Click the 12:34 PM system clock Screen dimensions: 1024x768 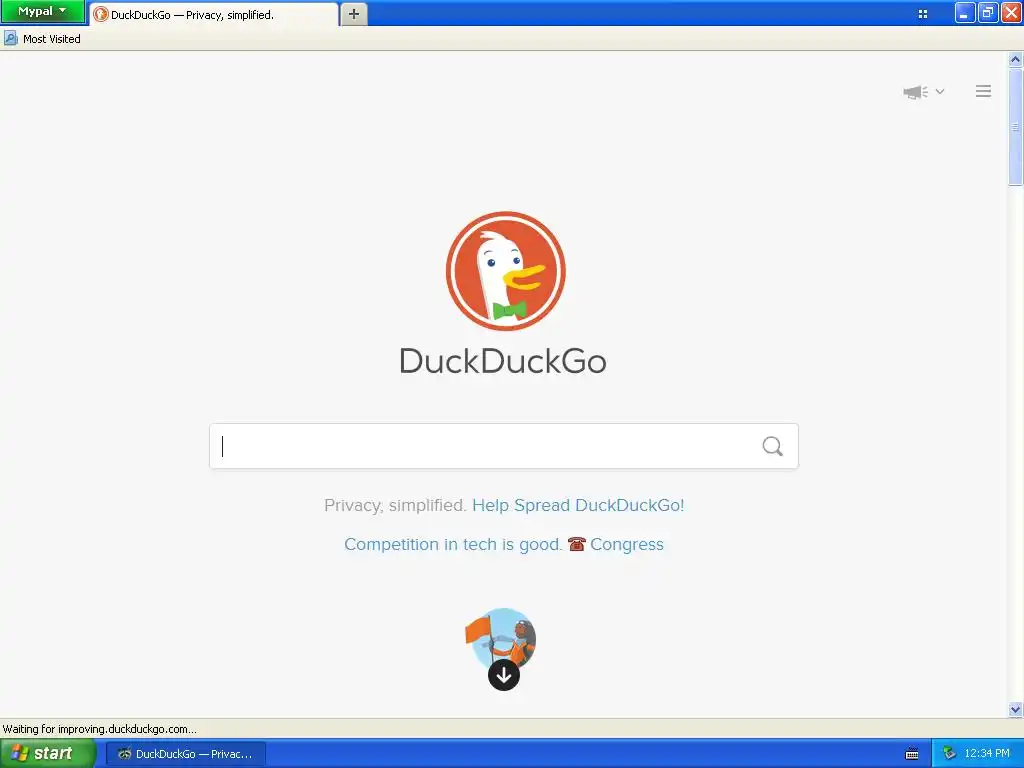click(987, 753)
